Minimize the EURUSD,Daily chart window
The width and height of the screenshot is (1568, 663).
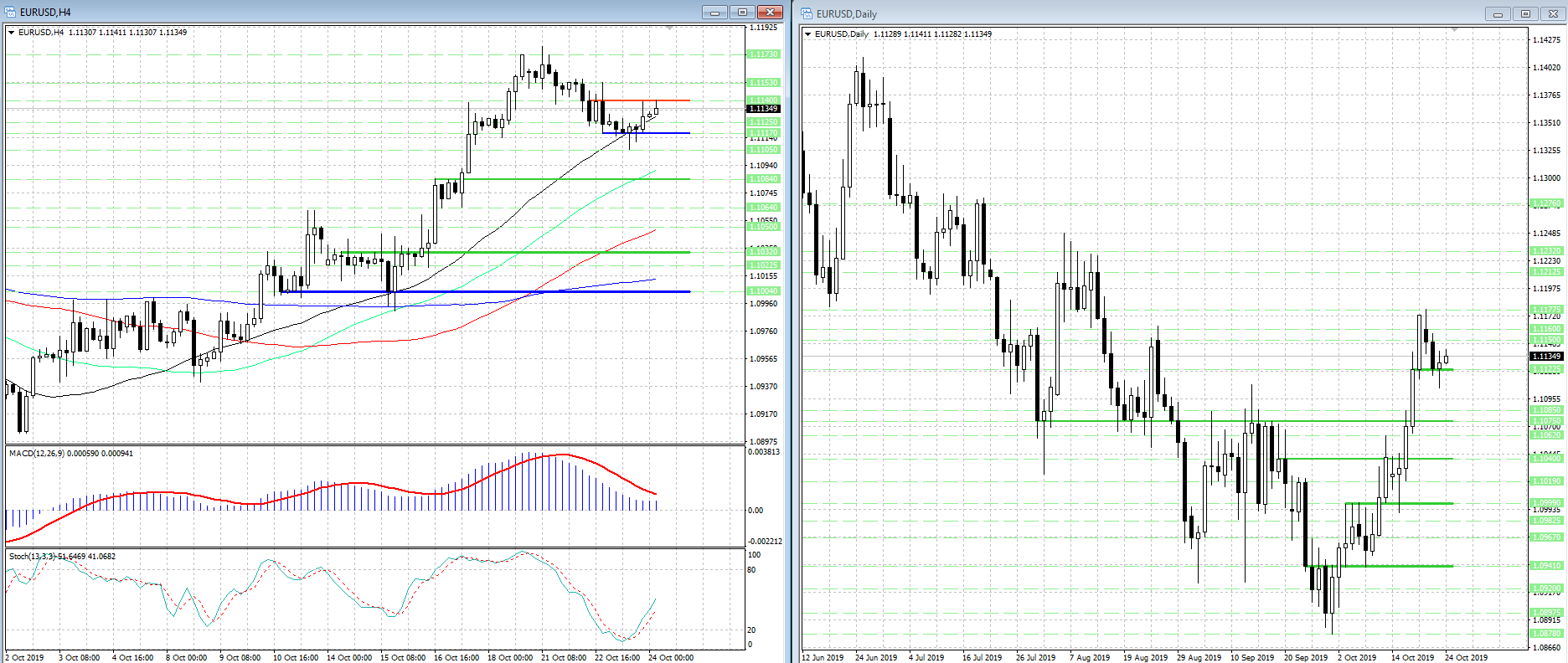pyautogui.click(x=1498, y=13)
